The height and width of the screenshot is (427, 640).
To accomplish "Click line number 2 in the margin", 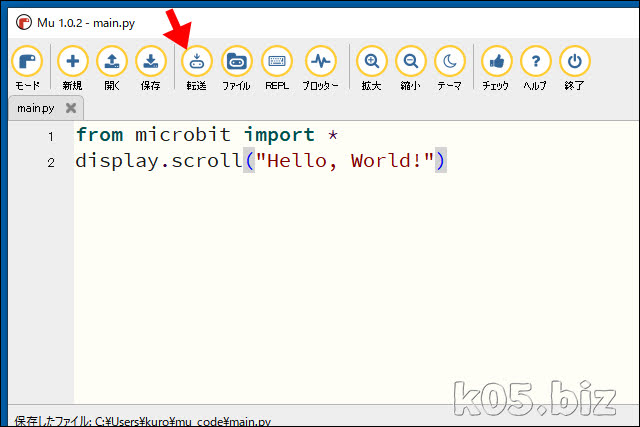I will tap(51, 162).
